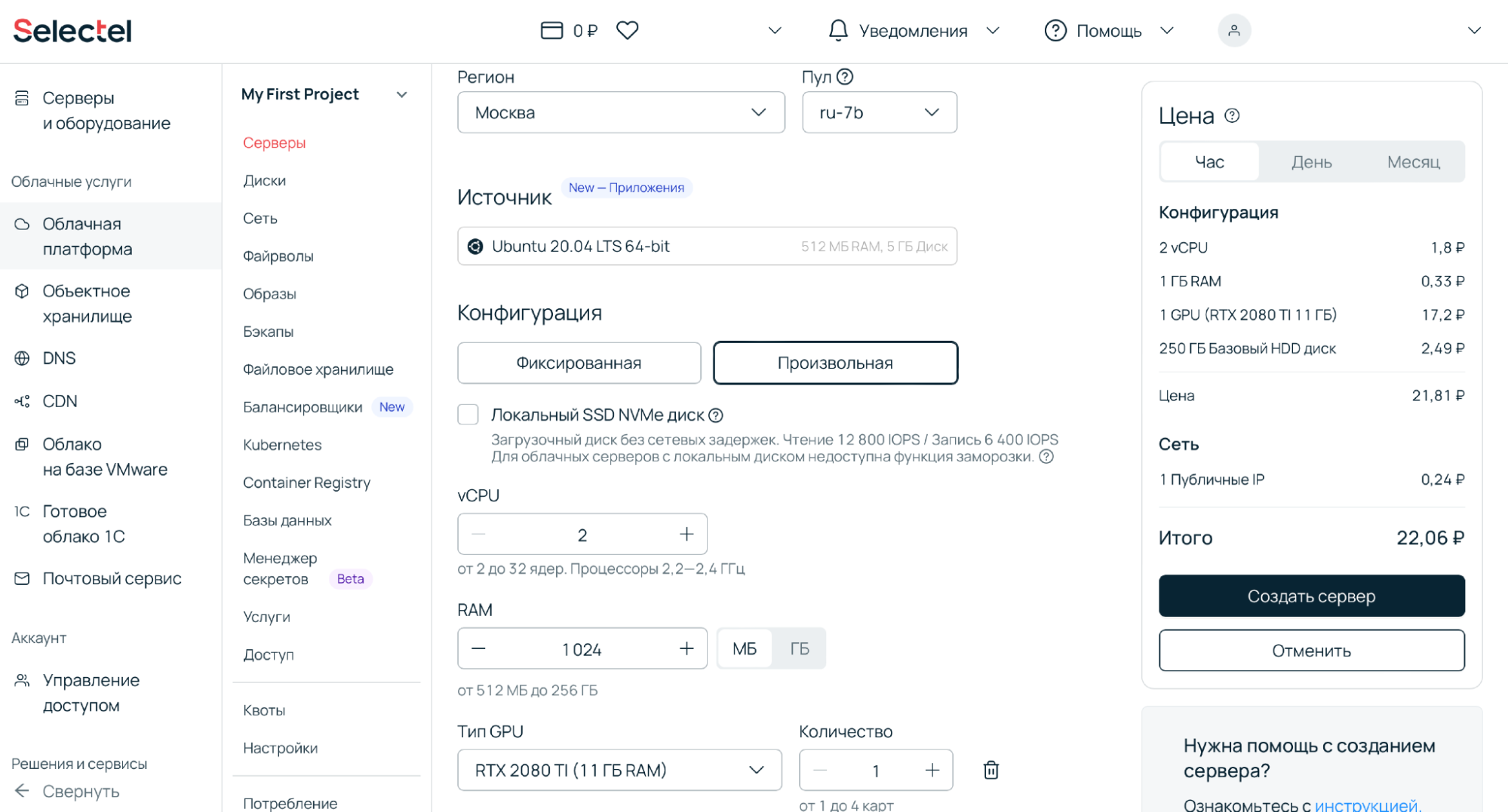Delete the GPU with the trash icon
This screenshot has width=1508, height=812.
pos(990,770)
